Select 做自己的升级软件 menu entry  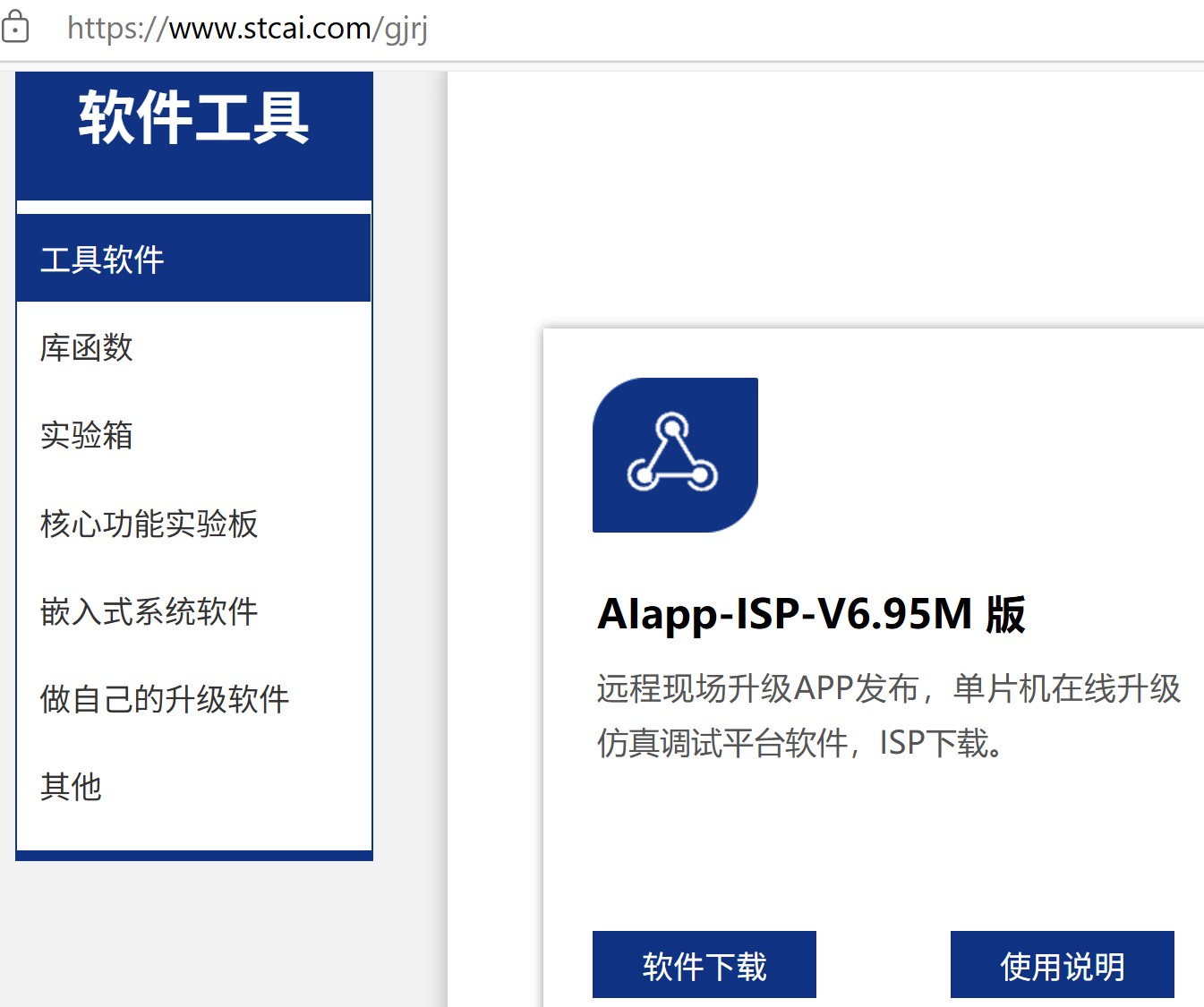[193, 699]
